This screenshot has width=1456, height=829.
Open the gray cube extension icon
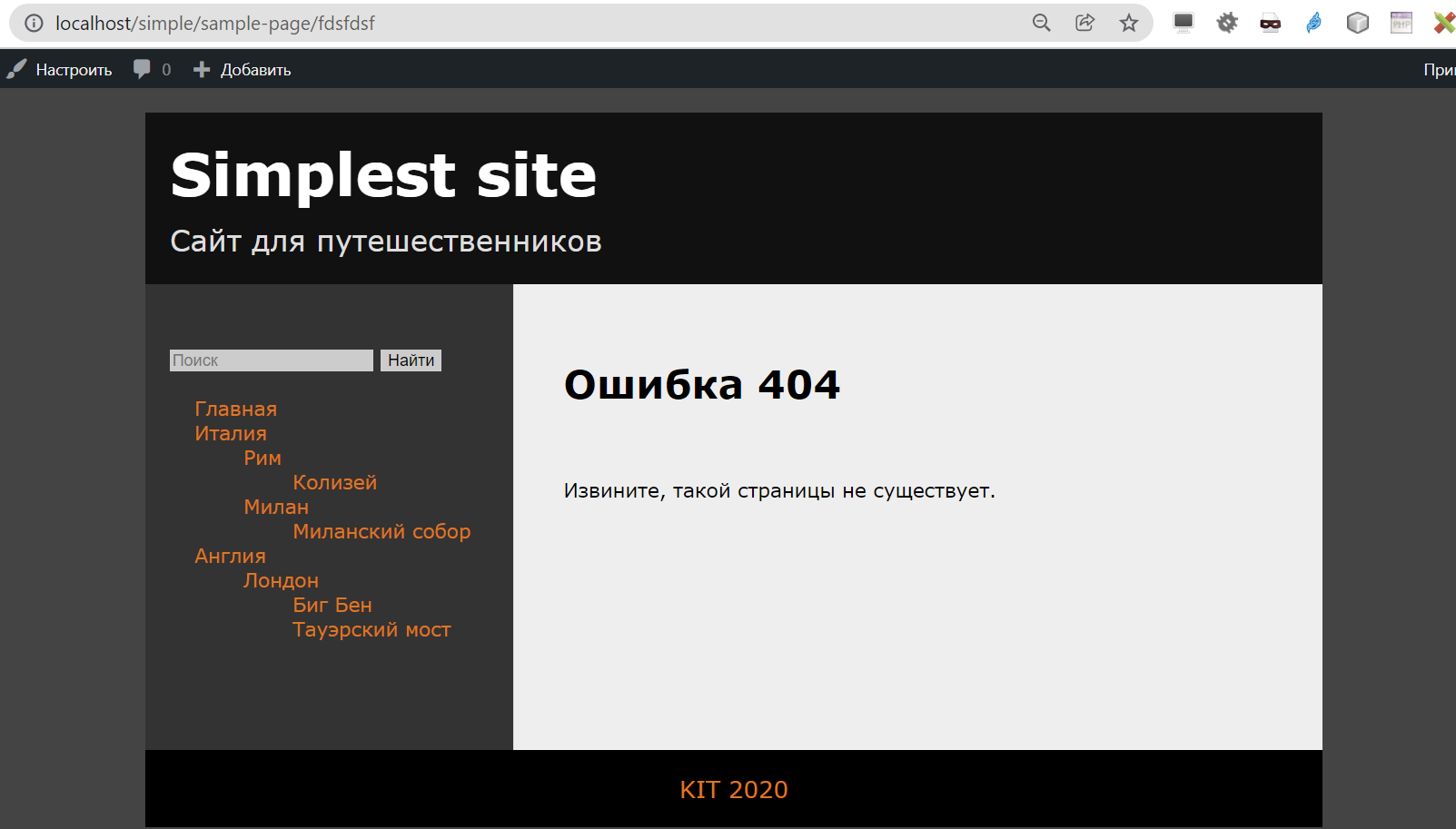(1358, 23)
